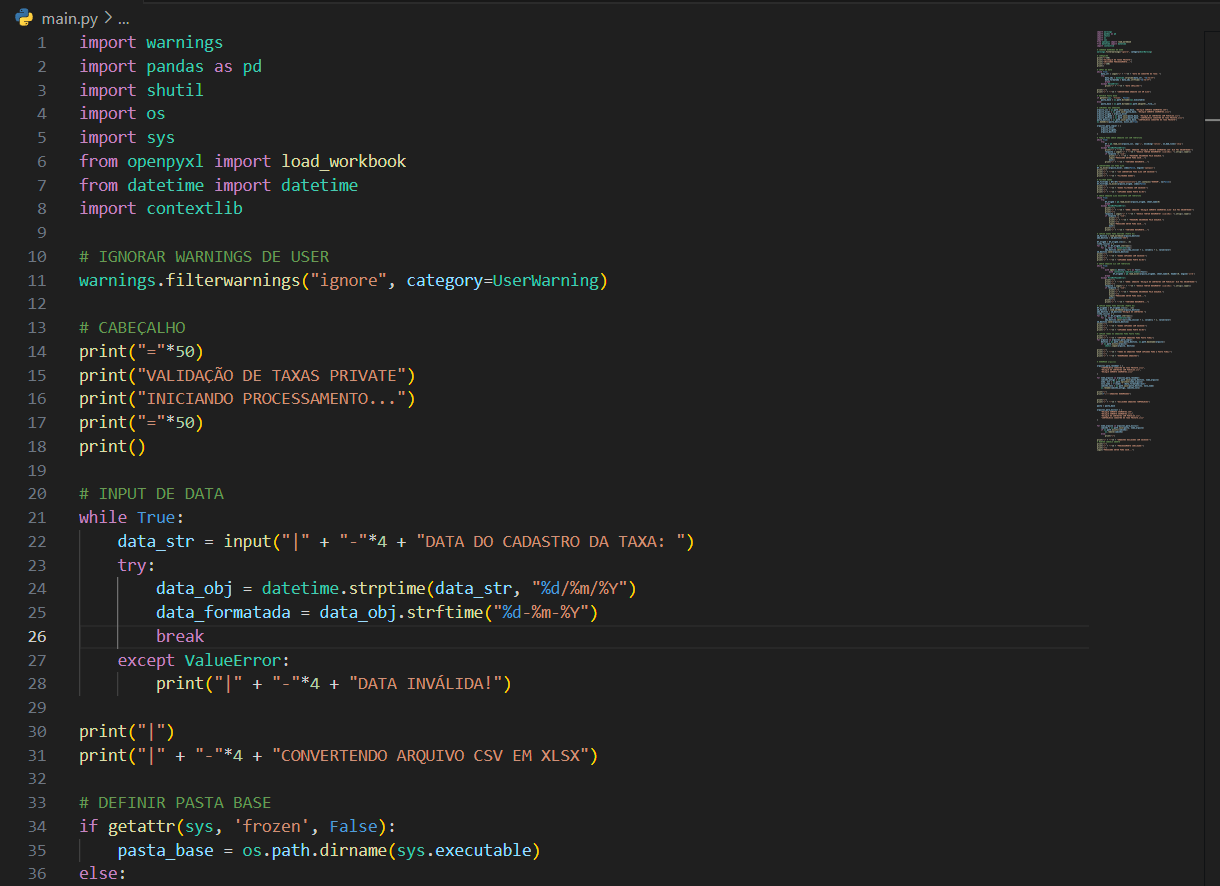Click line number 26 in the gutter
The image size is (1220, 886).
(x=37, y=636)
